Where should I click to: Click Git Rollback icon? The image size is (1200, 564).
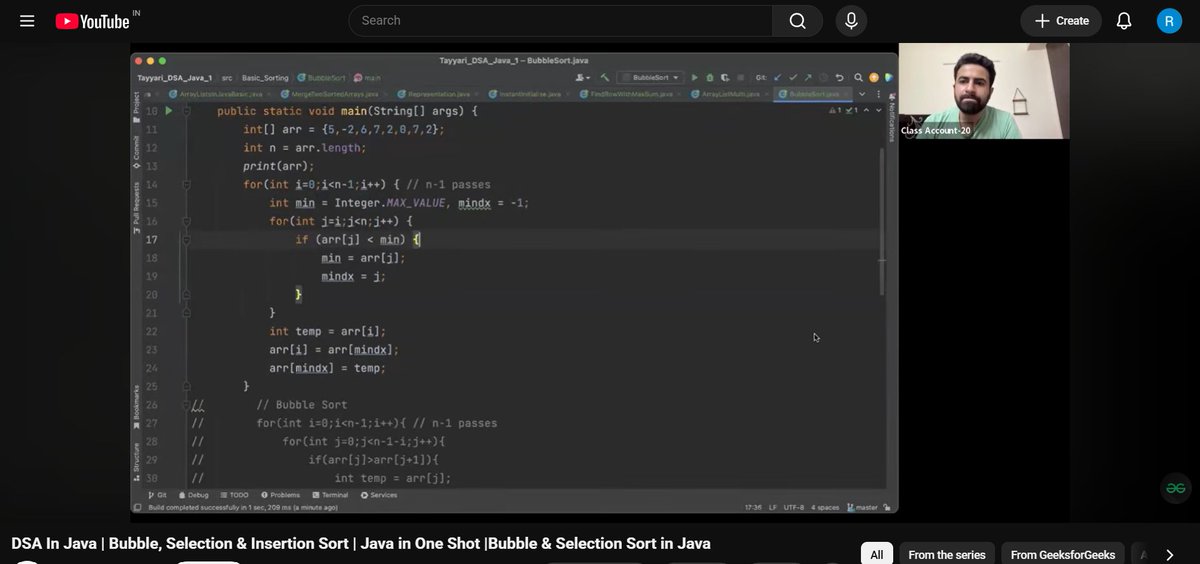coord(840,77)
